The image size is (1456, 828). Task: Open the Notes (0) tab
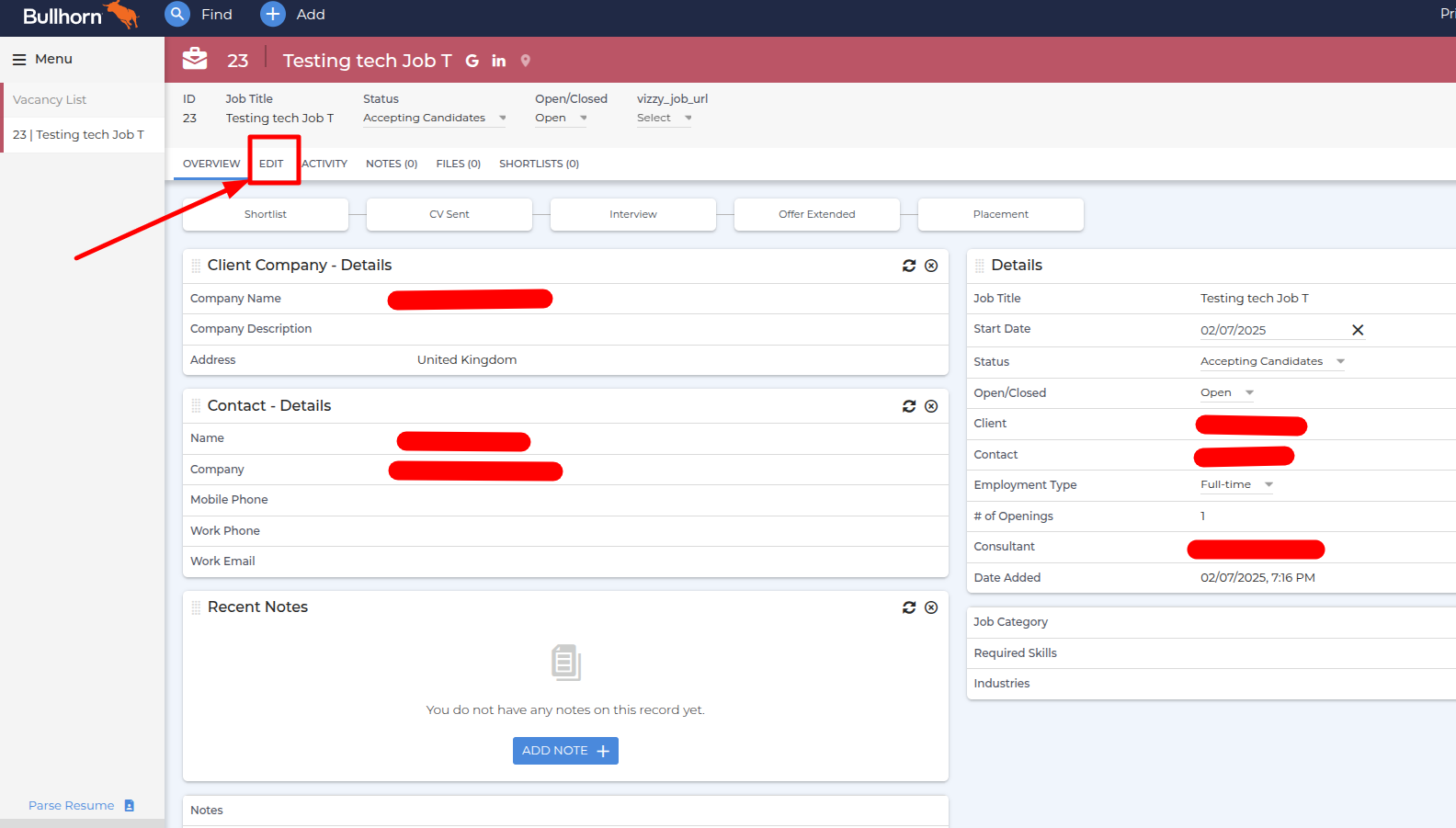pos(392,164)
